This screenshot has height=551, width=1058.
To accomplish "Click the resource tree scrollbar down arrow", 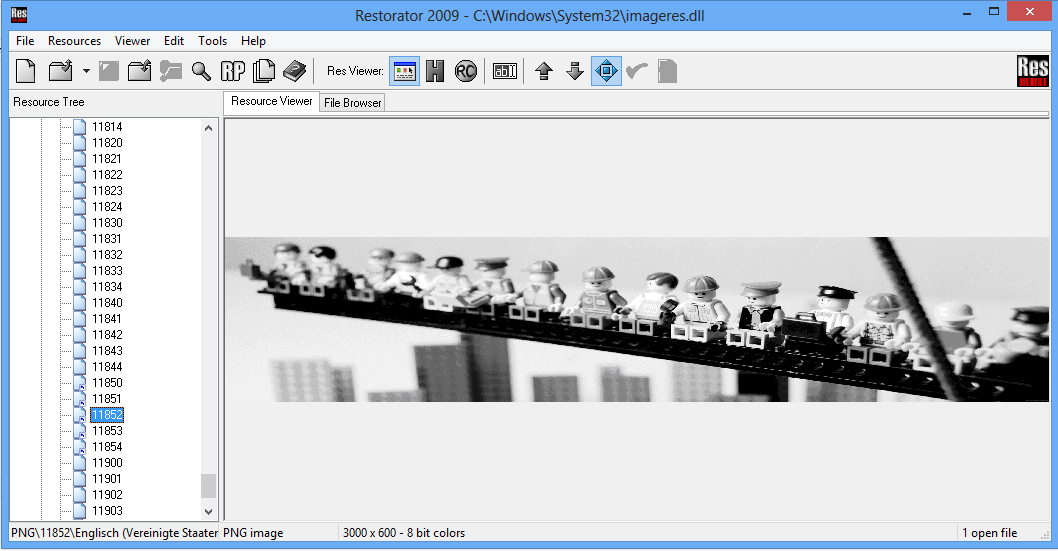I will pos(208,512).
